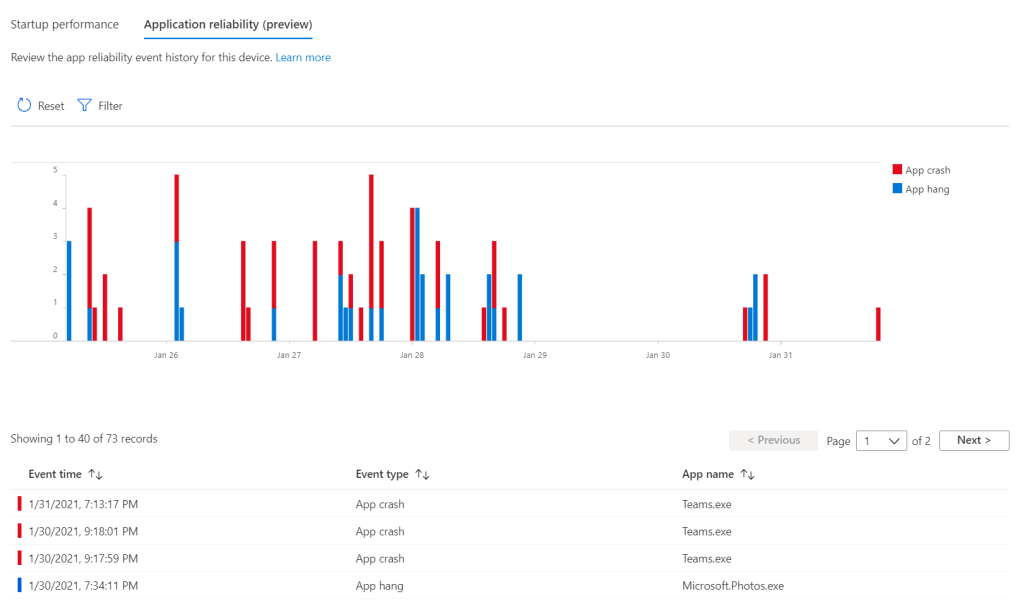
Task: Sort by Event time arrows icon
Action: tap(95, 474)
